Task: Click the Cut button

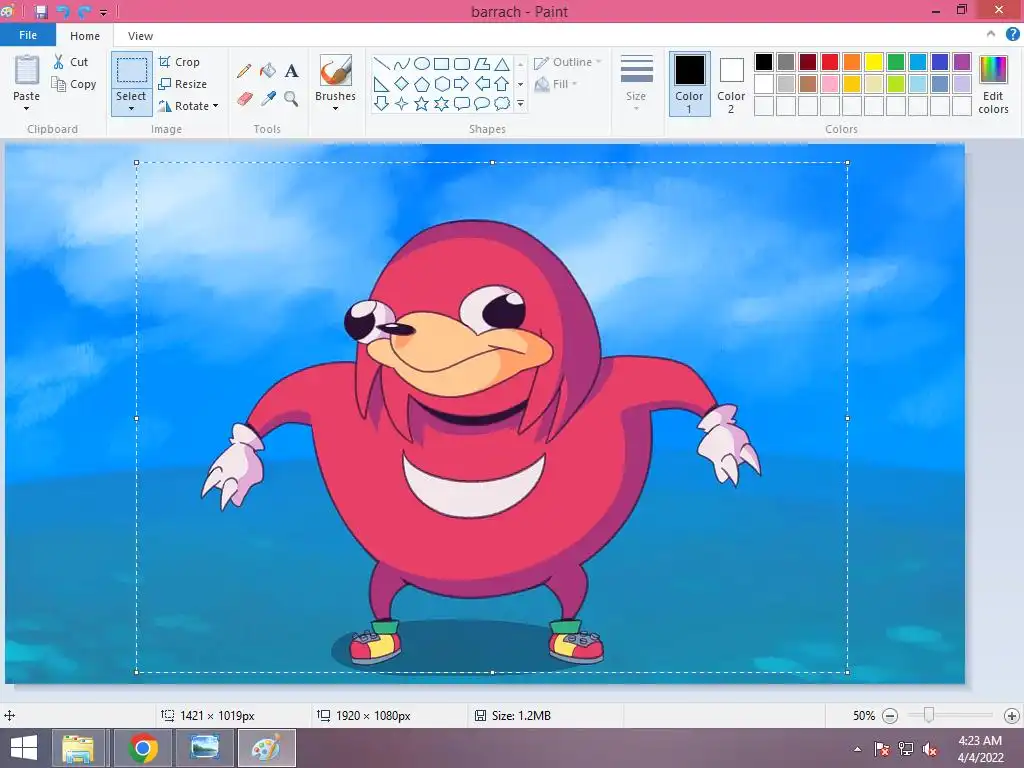Action: (71, 62)
